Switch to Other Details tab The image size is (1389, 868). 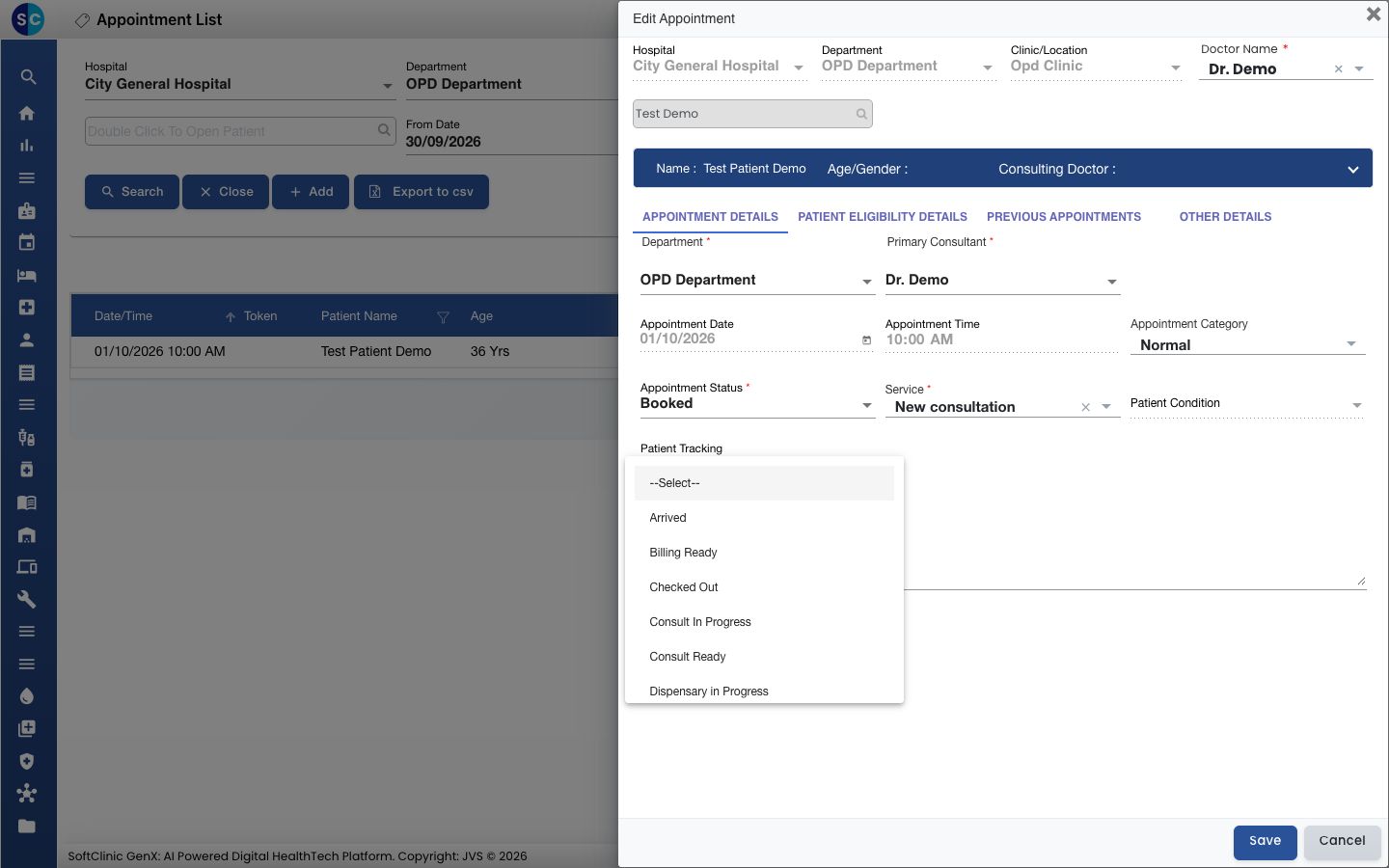point(1225,217)
